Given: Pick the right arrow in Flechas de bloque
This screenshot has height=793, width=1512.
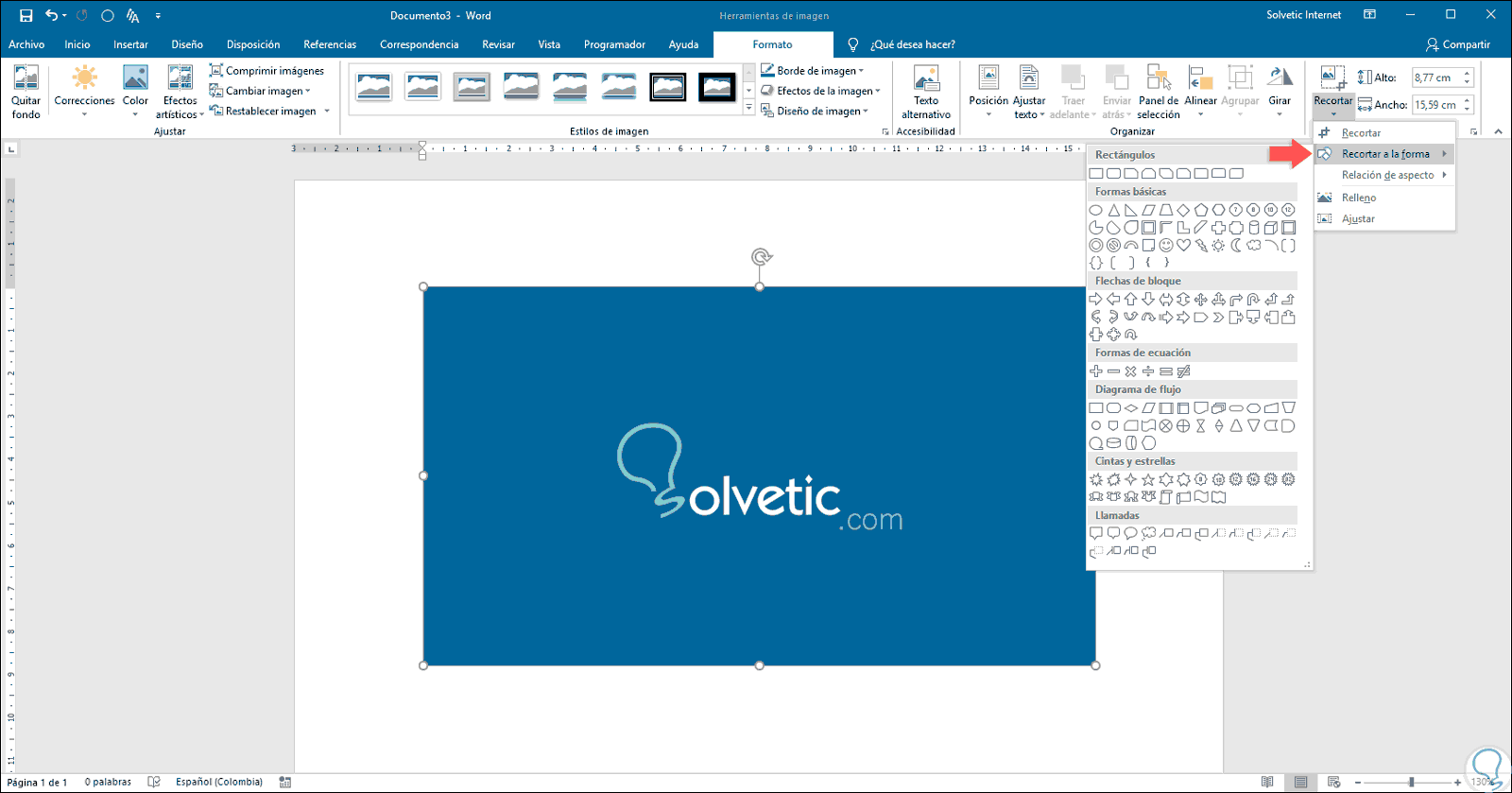Looking at the screenshot, I should point(1096,300).
